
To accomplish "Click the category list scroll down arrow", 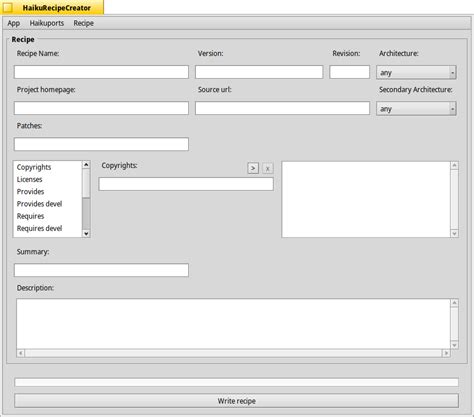I will 86,233.
